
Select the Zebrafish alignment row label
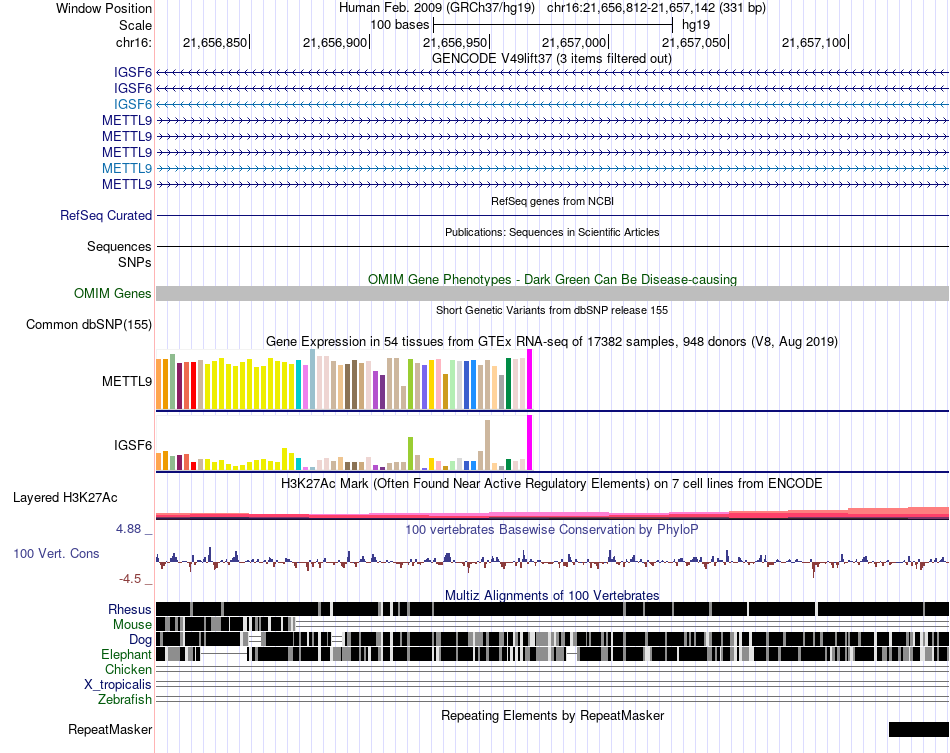click(x=125, y=699)
